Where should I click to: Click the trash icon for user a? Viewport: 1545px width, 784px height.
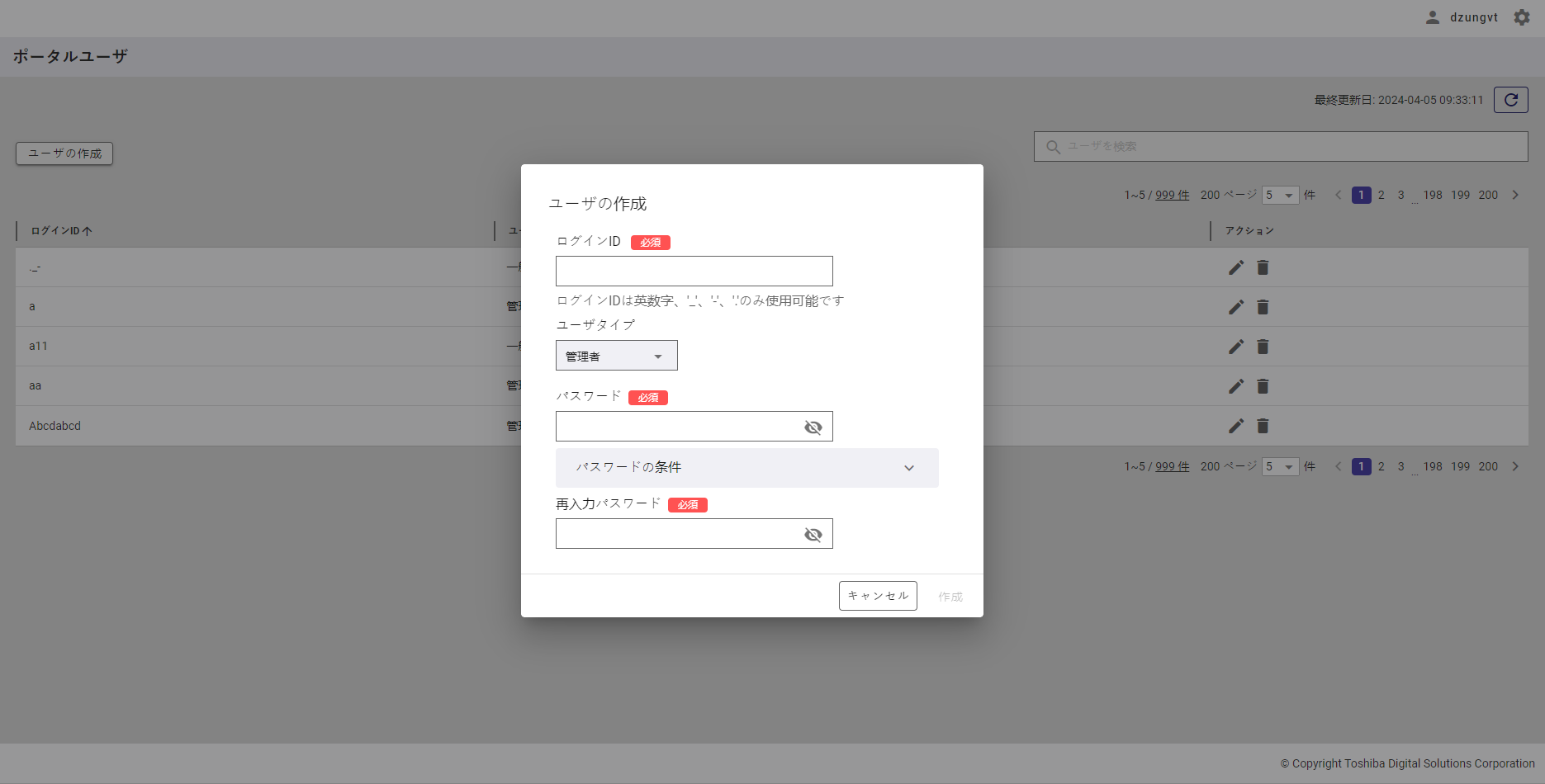point(1263,307)
